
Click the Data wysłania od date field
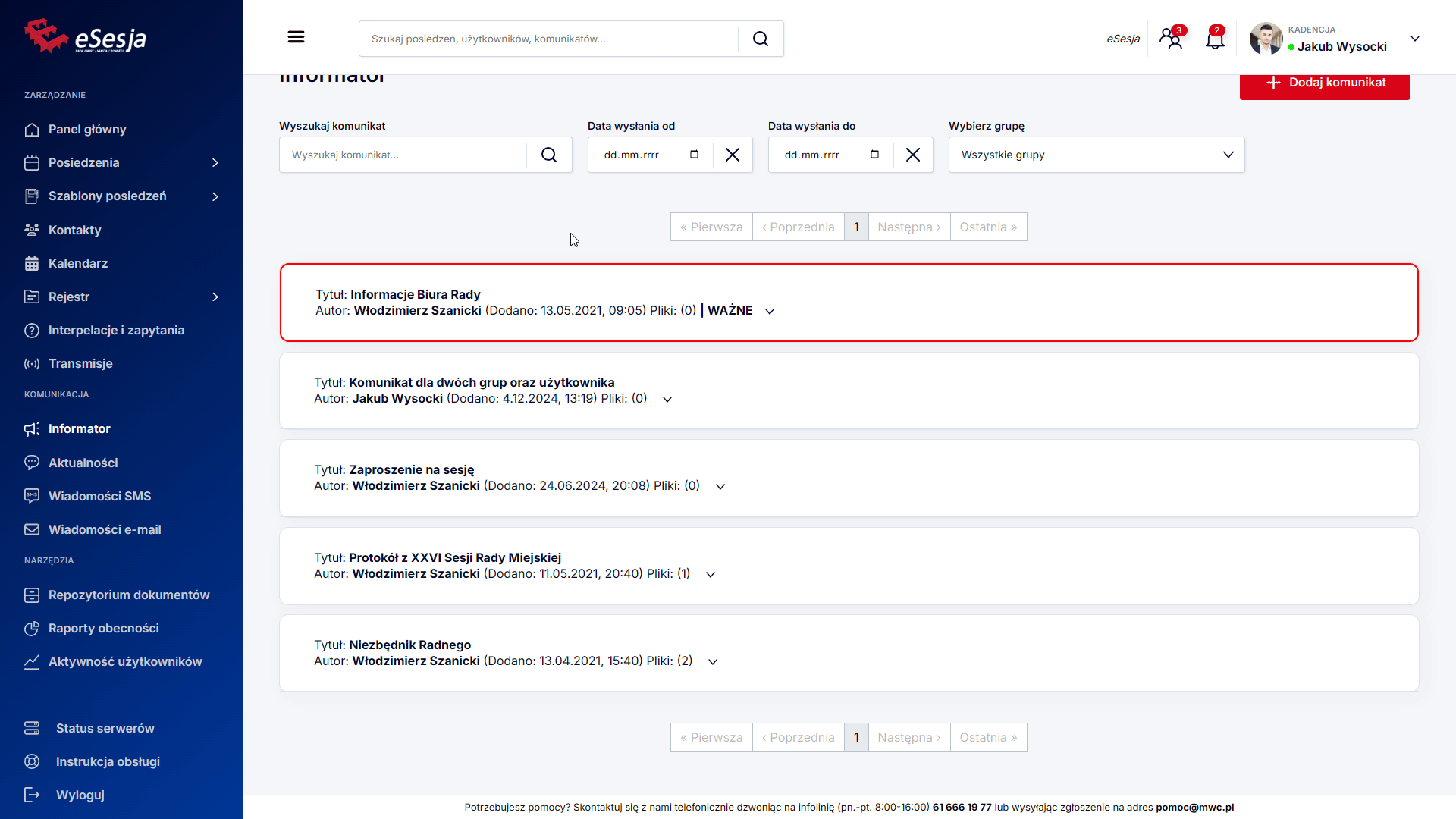(651, 155)
